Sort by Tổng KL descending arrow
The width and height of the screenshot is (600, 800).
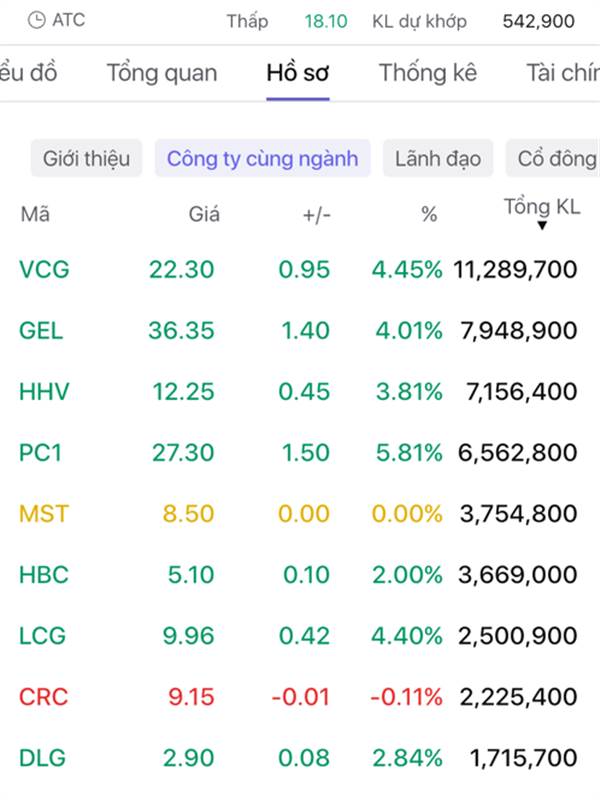pyautogui.click(x=542, y=226)
